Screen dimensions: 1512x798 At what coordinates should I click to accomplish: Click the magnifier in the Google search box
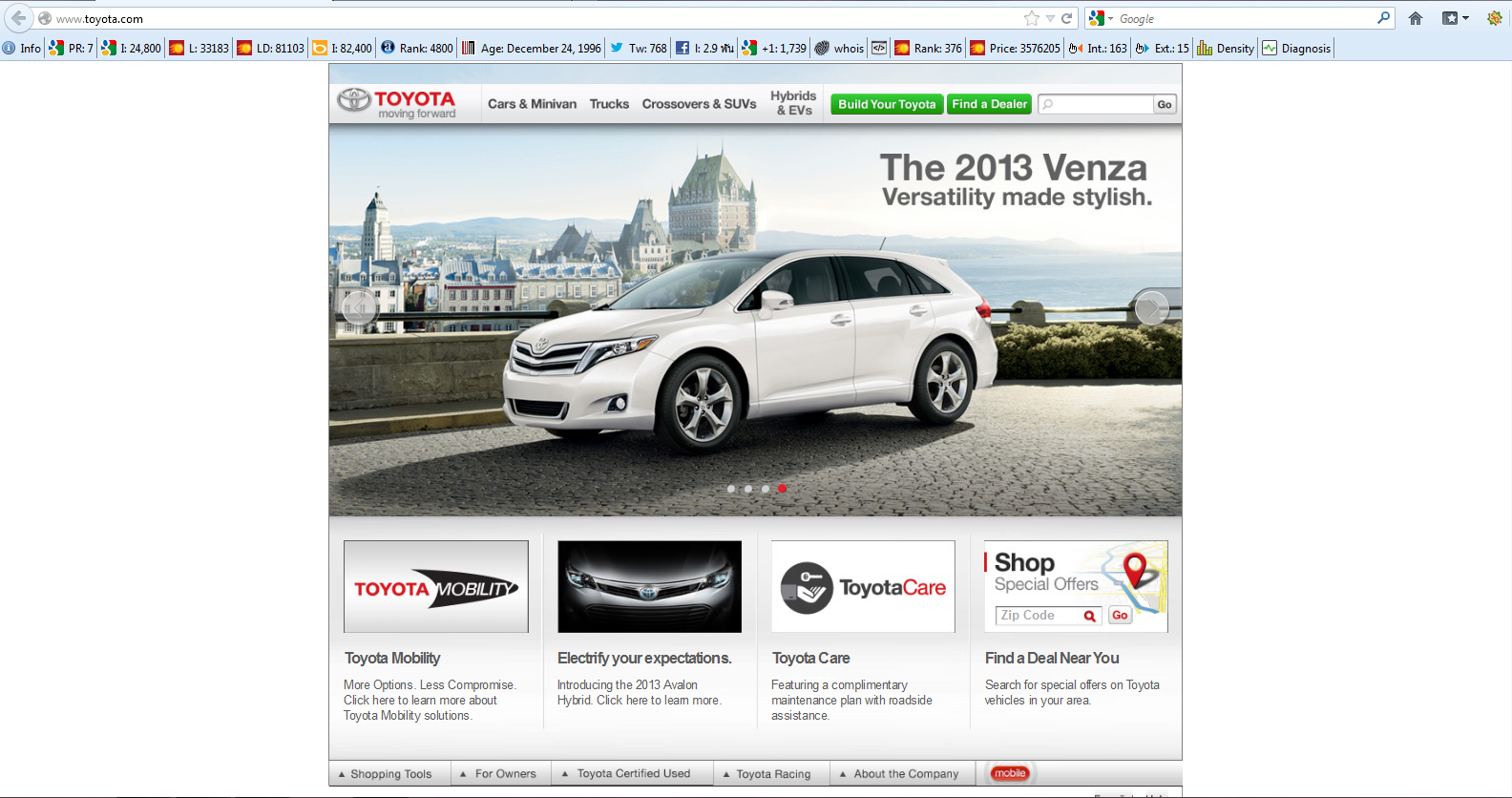pos(1384,18)
